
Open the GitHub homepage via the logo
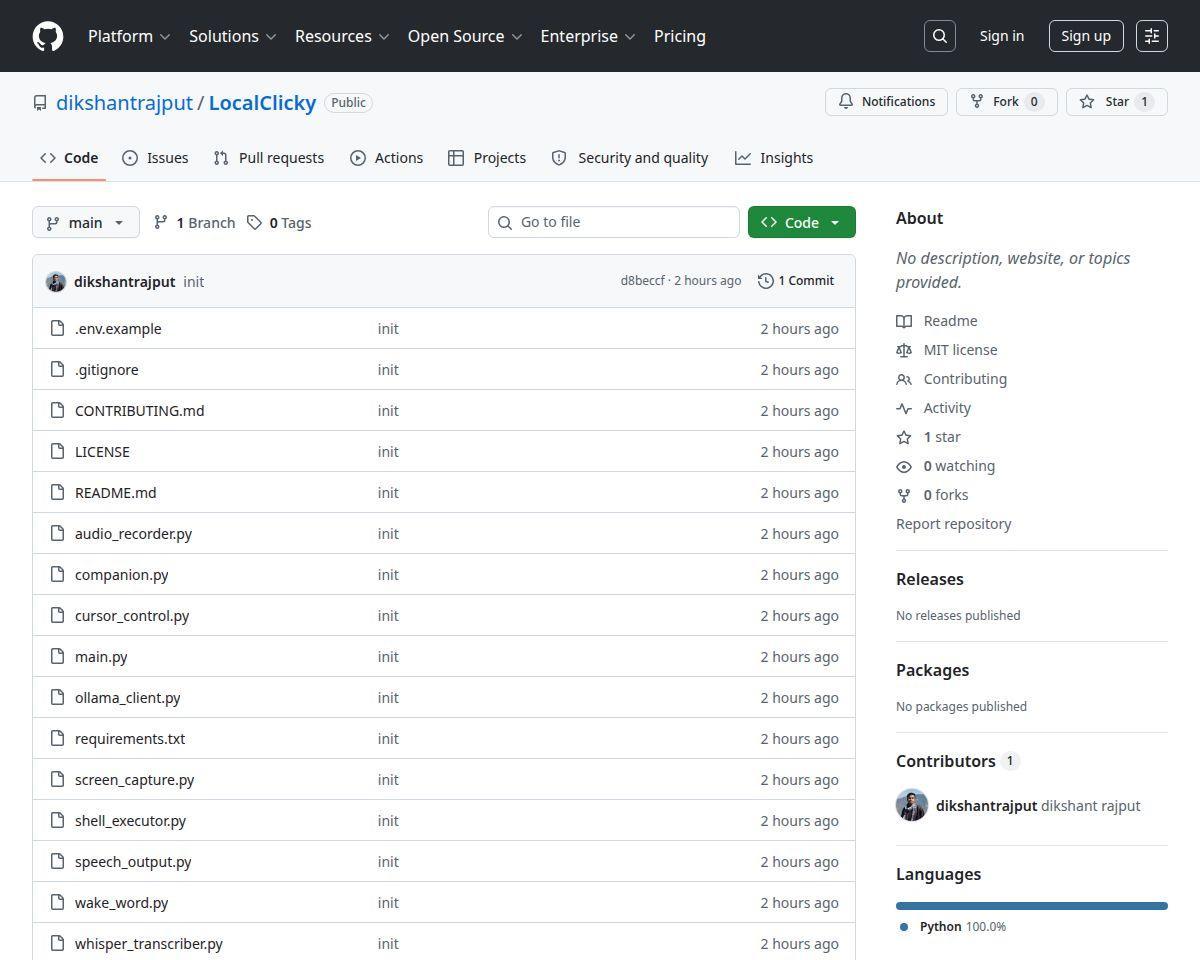[48, 36]
